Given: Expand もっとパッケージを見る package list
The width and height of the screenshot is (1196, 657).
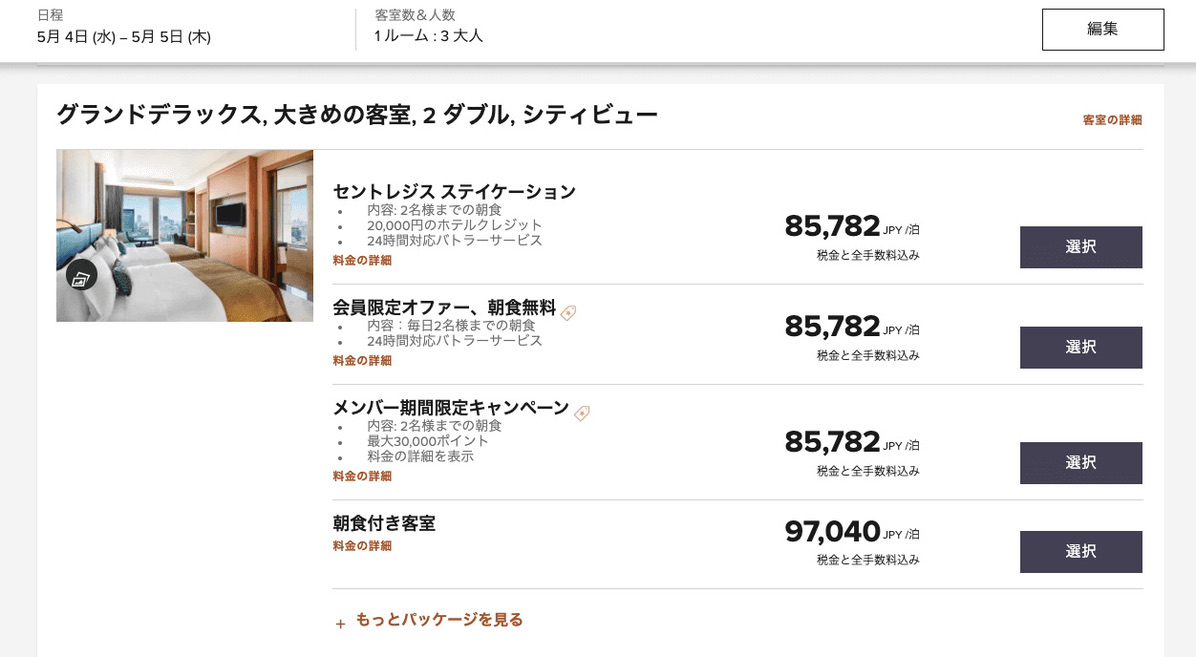Looking at the screenshot, I should tap(429, 620).
